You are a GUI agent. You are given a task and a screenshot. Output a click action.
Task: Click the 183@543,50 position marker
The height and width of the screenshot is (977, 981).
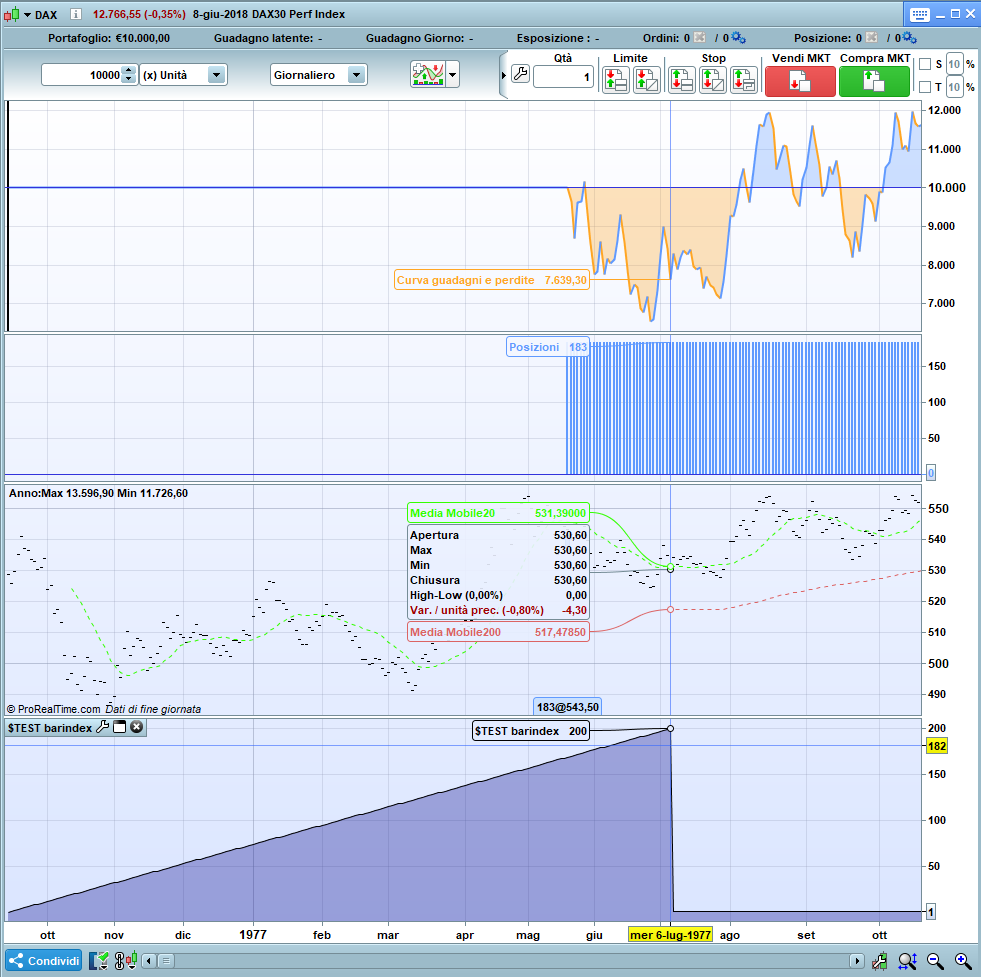tap(567, 707)
